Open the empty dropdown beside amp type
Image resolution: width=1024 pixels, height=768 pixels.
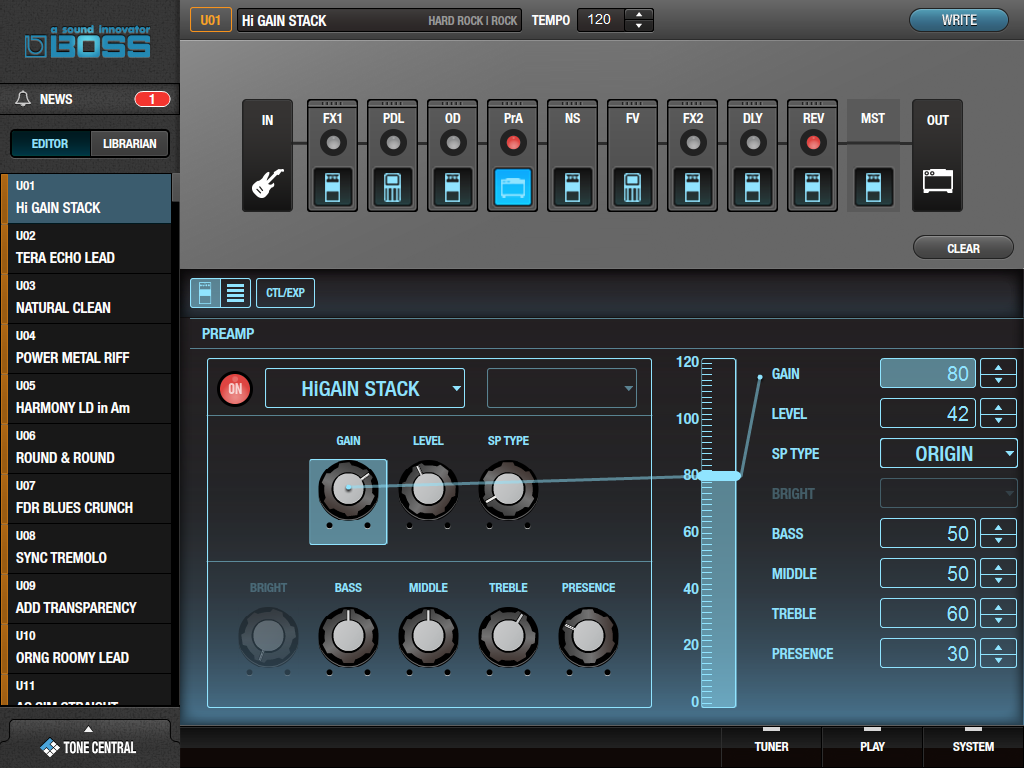pos(562,388)
